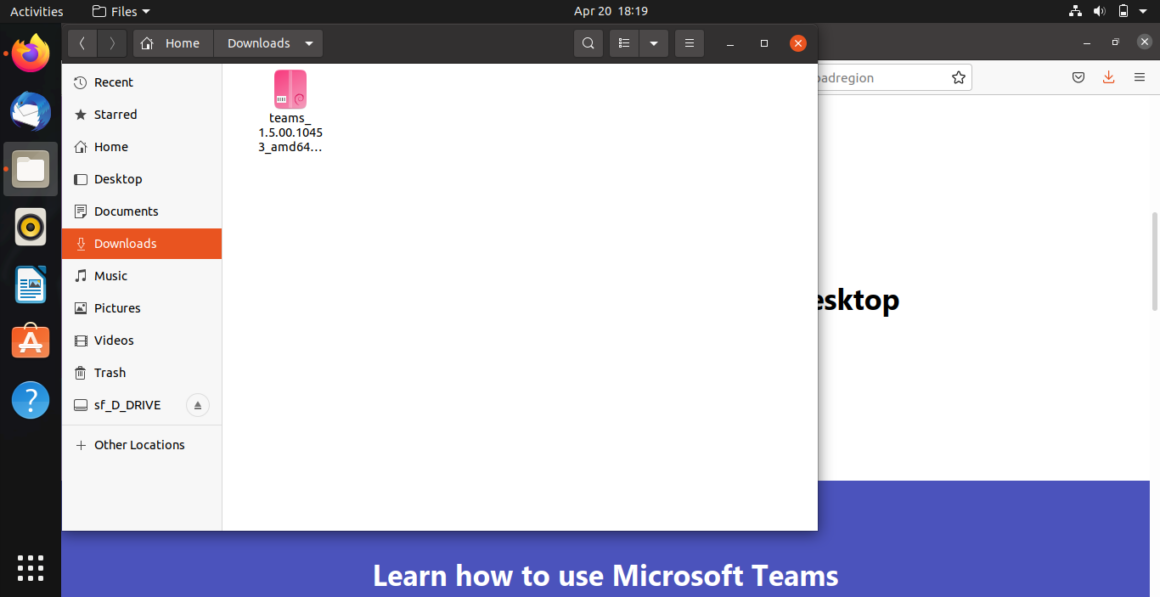This screenshot has height=597, width=1160.
Task: Eject the sf_D_DRIVE volume
Action: point(197,405)
